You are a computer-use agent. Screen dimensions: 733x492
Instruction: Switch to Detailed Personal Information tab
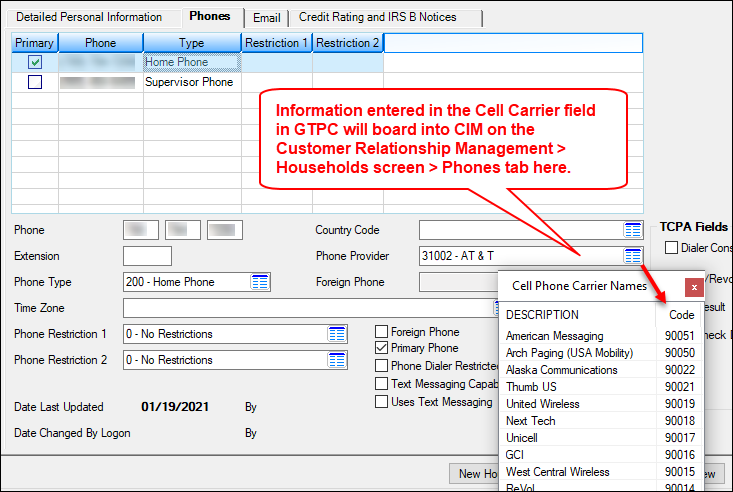click(x=89, y=17)
